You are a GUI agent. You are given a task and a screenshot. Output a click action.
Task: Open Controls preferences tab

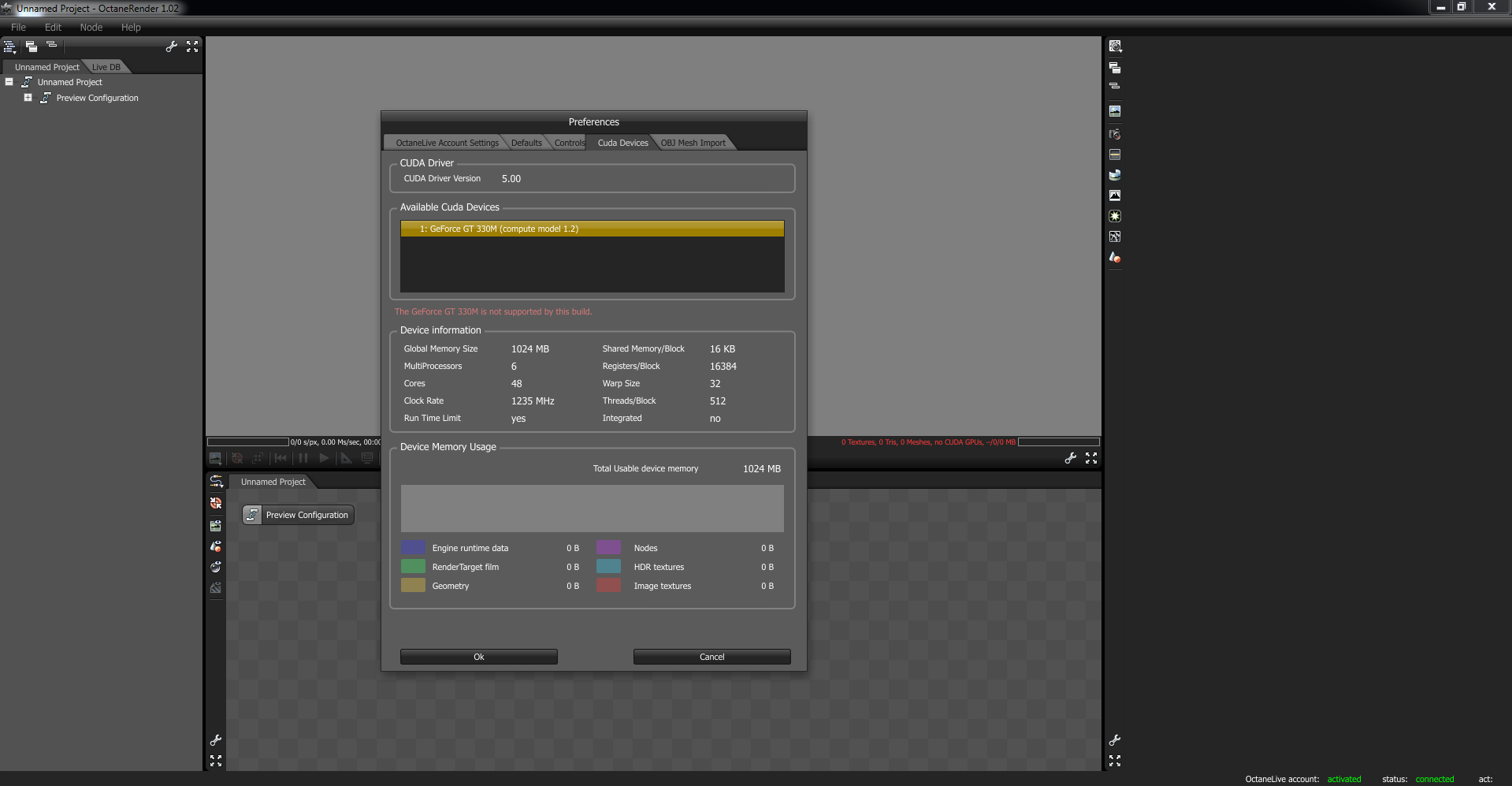569,143
